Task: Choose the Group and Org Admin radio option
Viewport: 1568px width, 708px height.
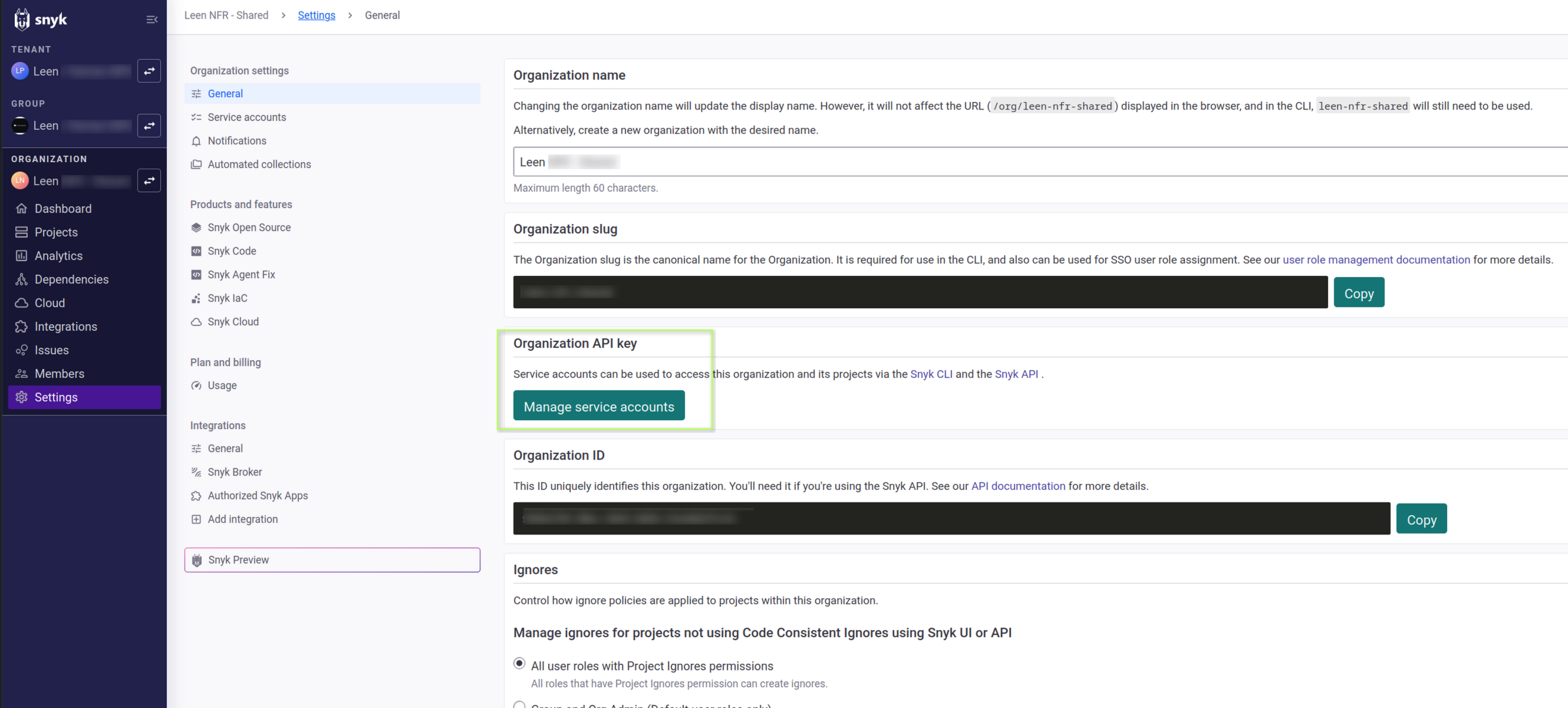Action: tap(519, 705)
